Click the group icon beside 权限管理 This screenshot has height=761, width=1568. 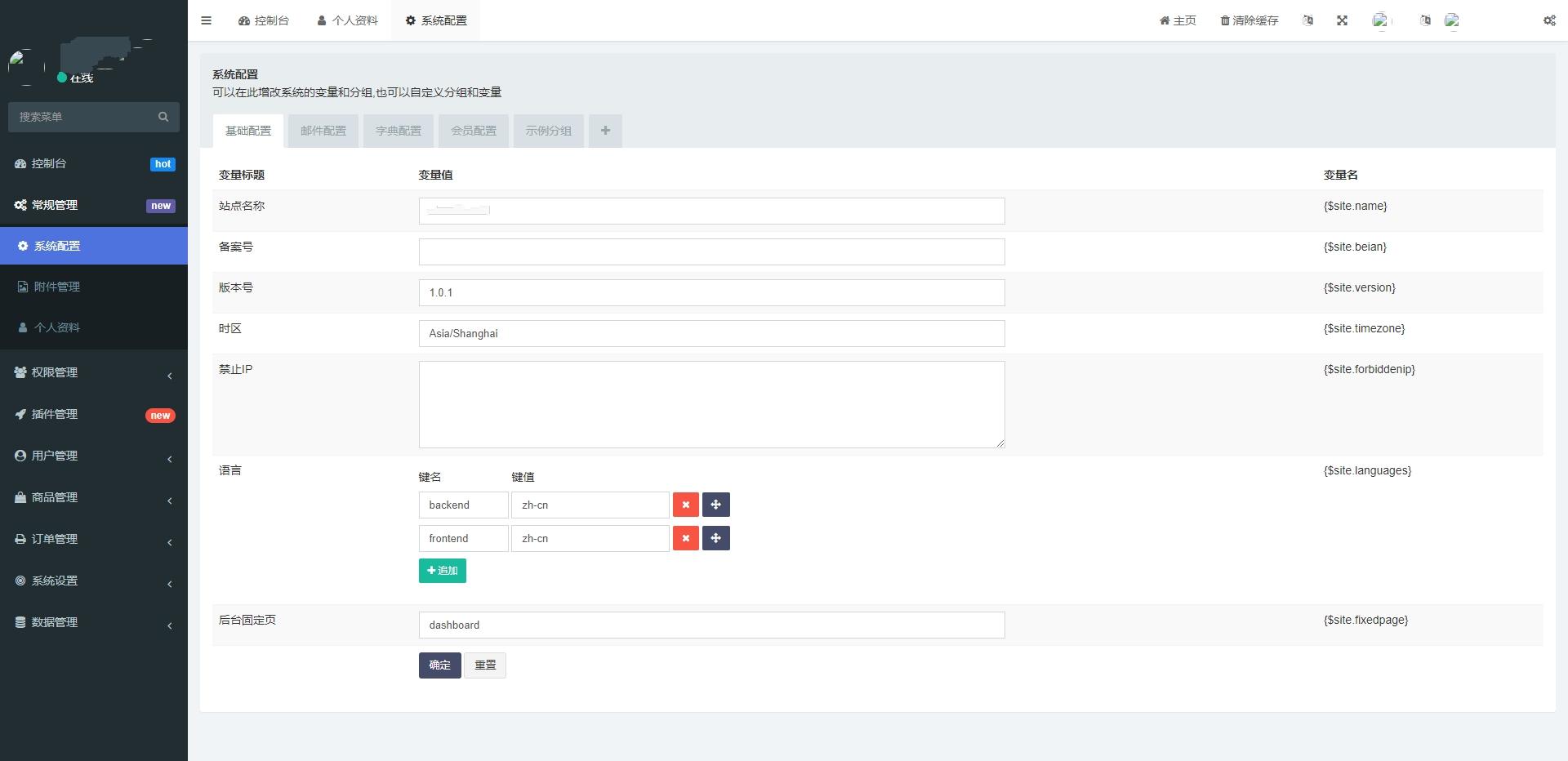point(20,372)
